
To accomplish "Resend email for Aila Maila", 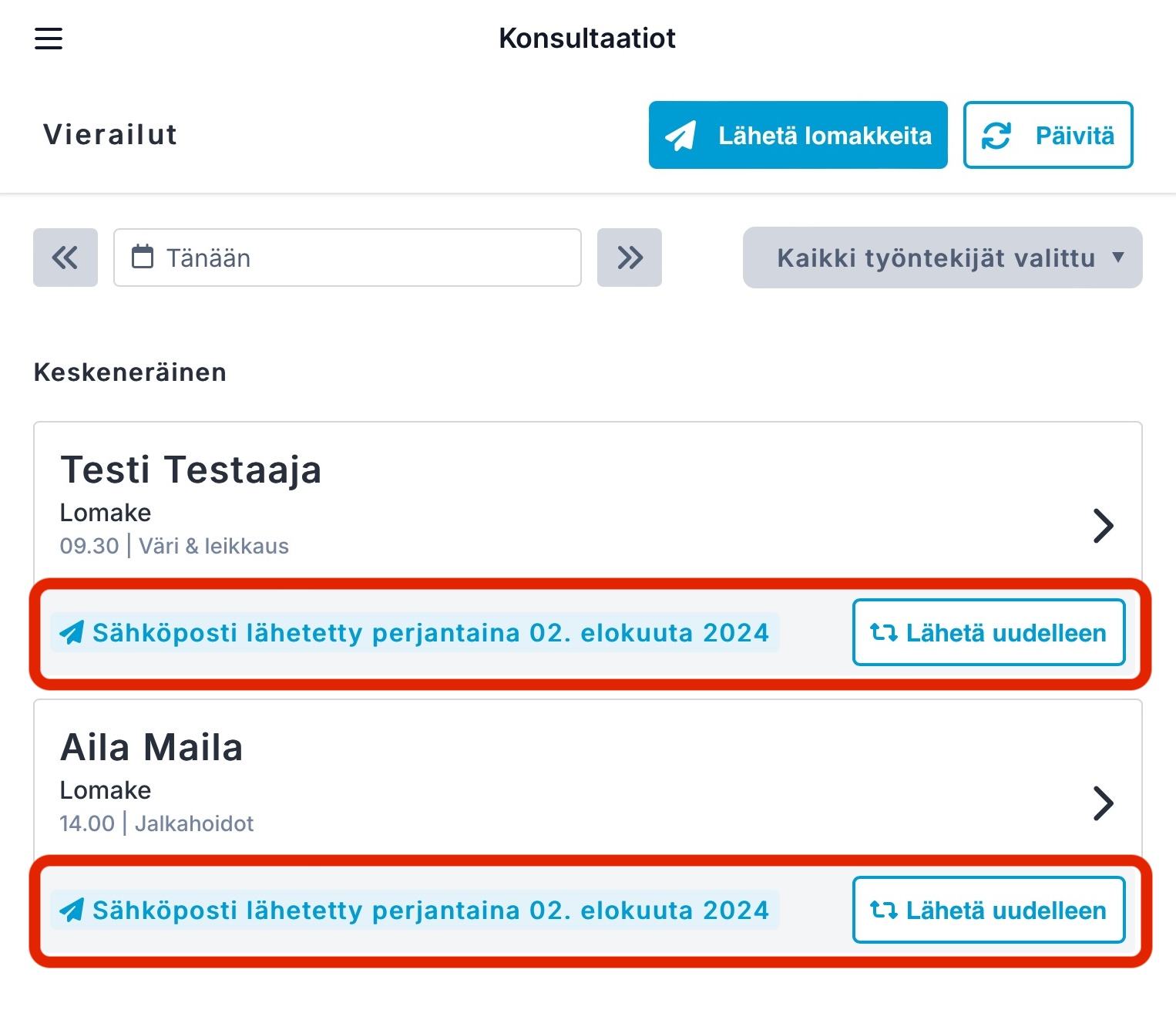I will [989, 910].
